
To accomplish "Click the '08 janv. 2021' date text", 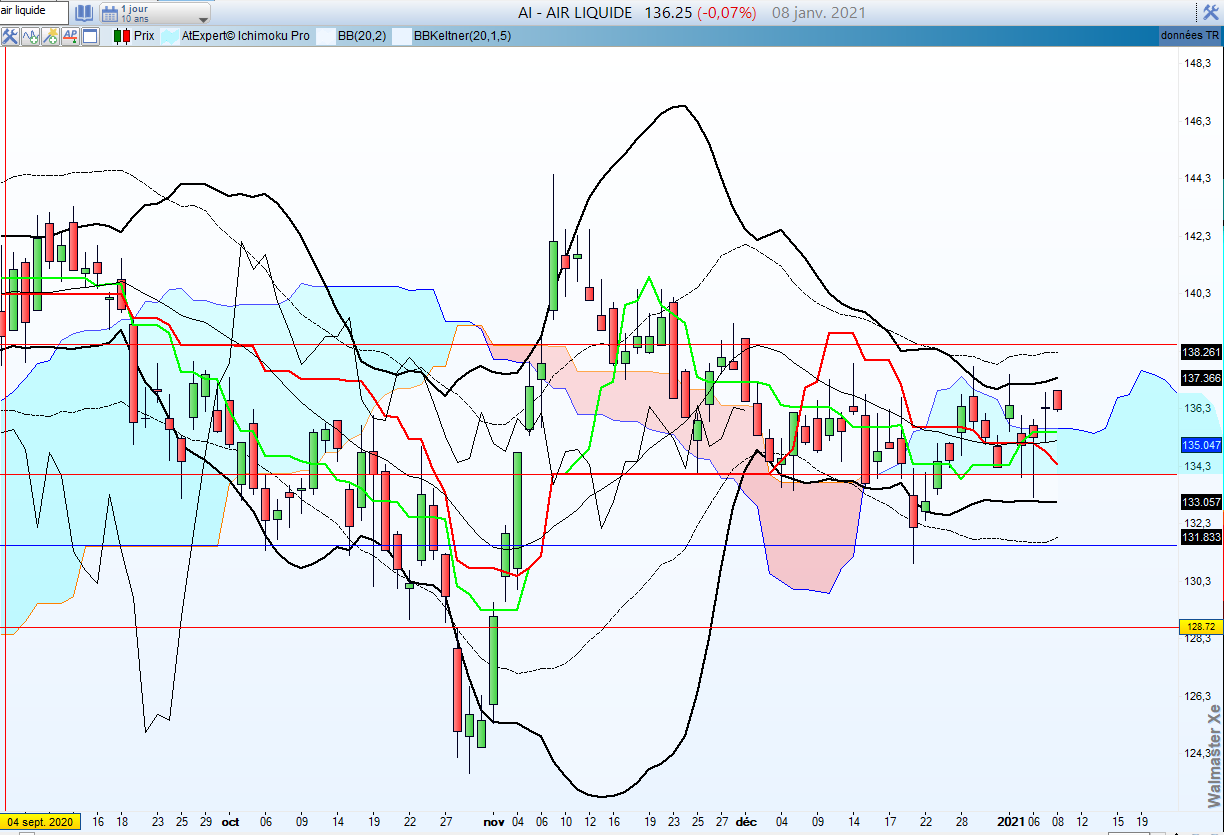I will 819,13.
